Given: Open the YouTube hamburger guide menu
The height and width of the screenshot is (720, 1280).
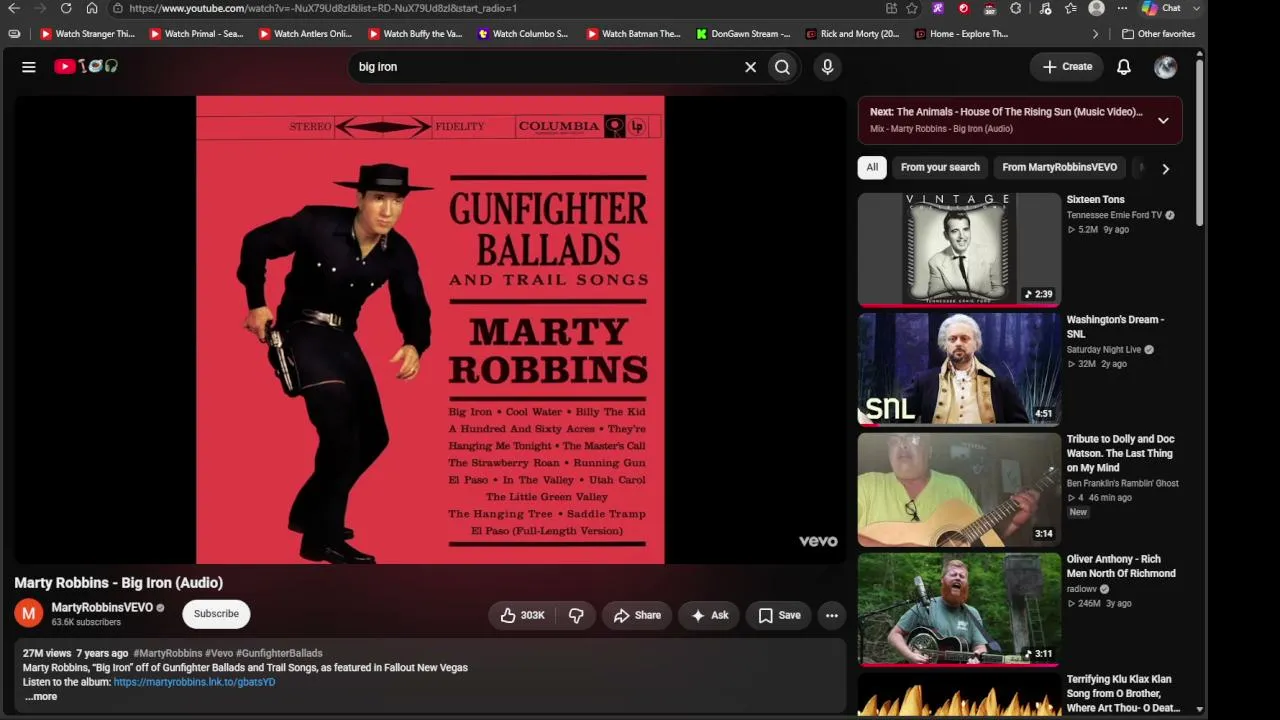Looking at the screenshot, I should (x=29, y=67).
